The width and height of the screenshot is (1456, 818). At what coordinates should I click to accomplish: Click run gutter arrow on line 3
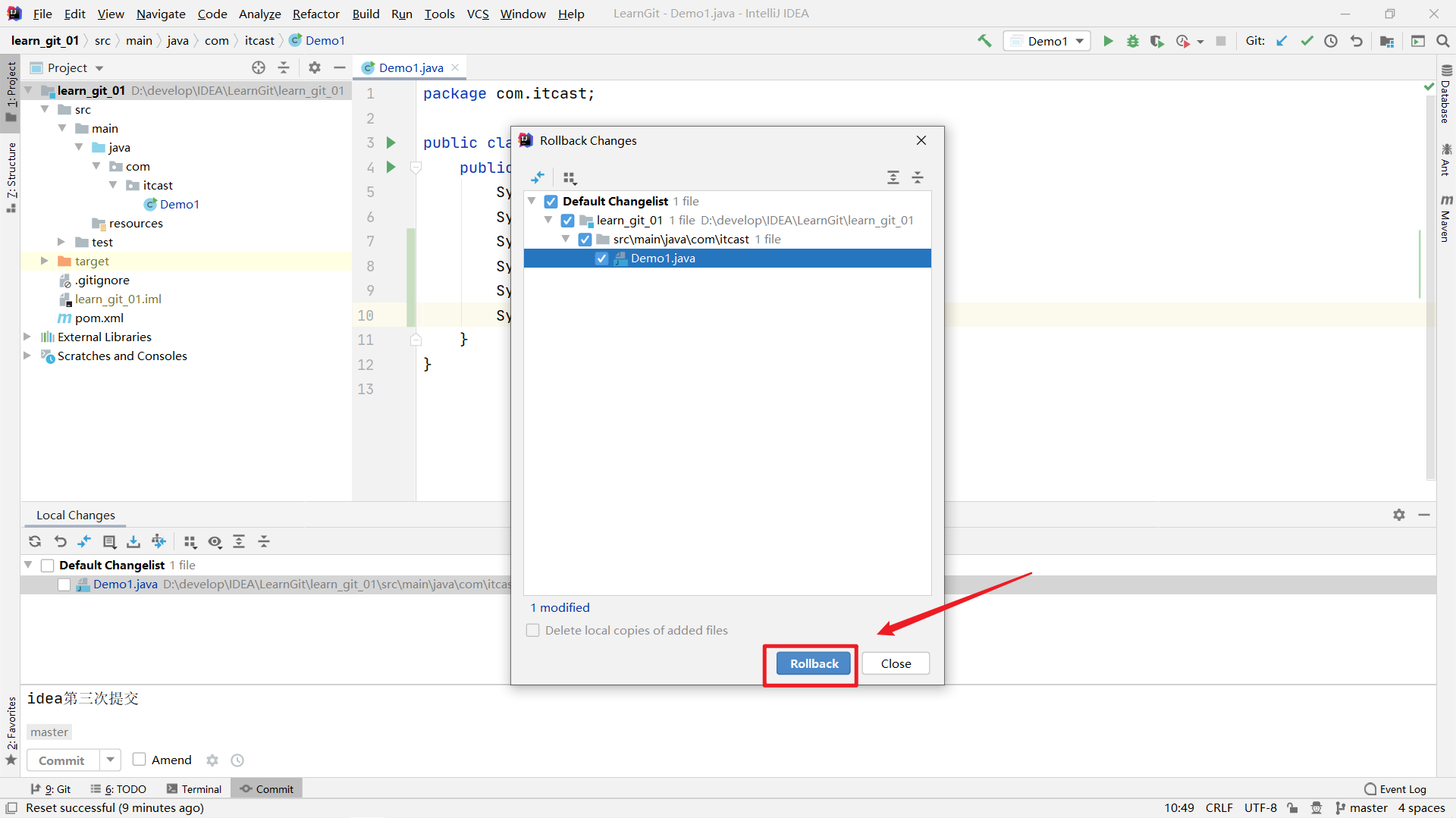pyautogui.click(x=391, y=143)
